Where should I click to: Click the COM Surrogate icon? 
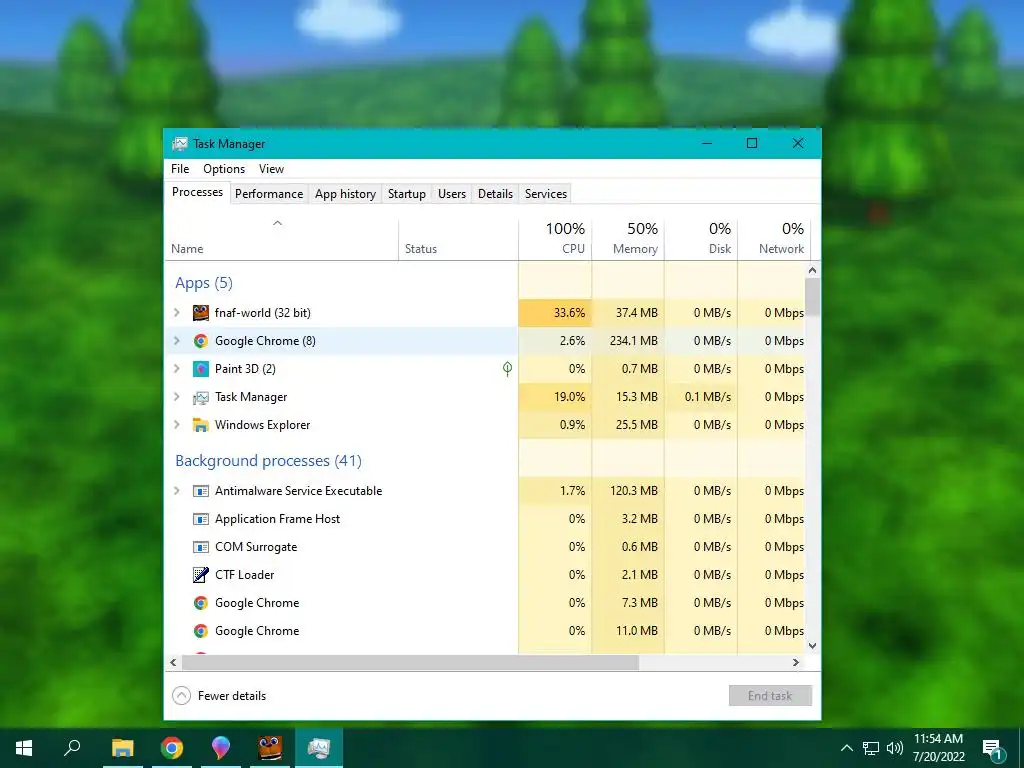(x=200, y=547)
